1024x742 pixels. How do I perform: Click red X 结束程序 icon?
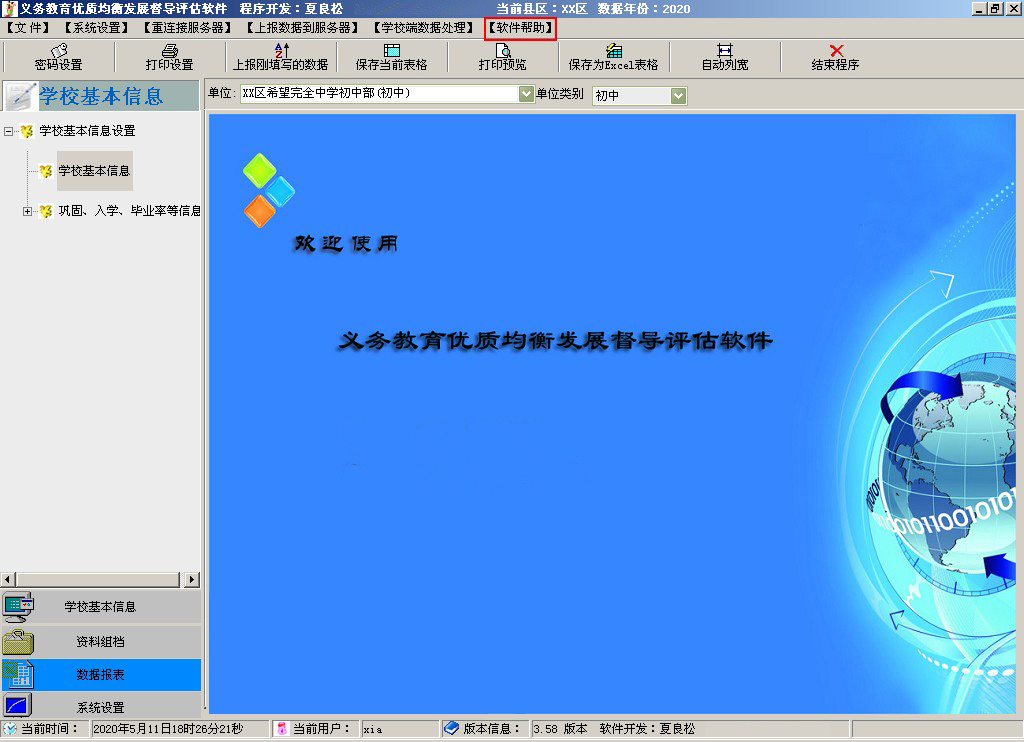pyautogui.click(x=836, y=50)
